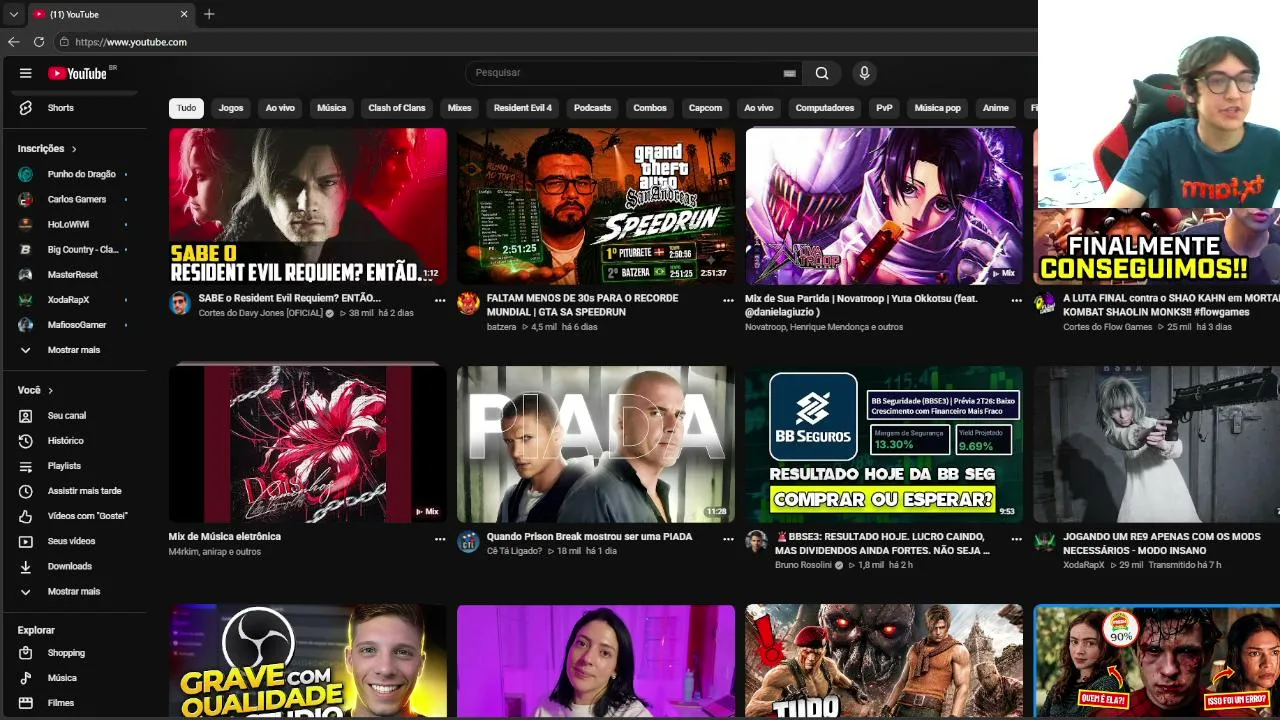Open options menu for Novatroop mix
This screenshot has width=1280, height=720.
1016,300
